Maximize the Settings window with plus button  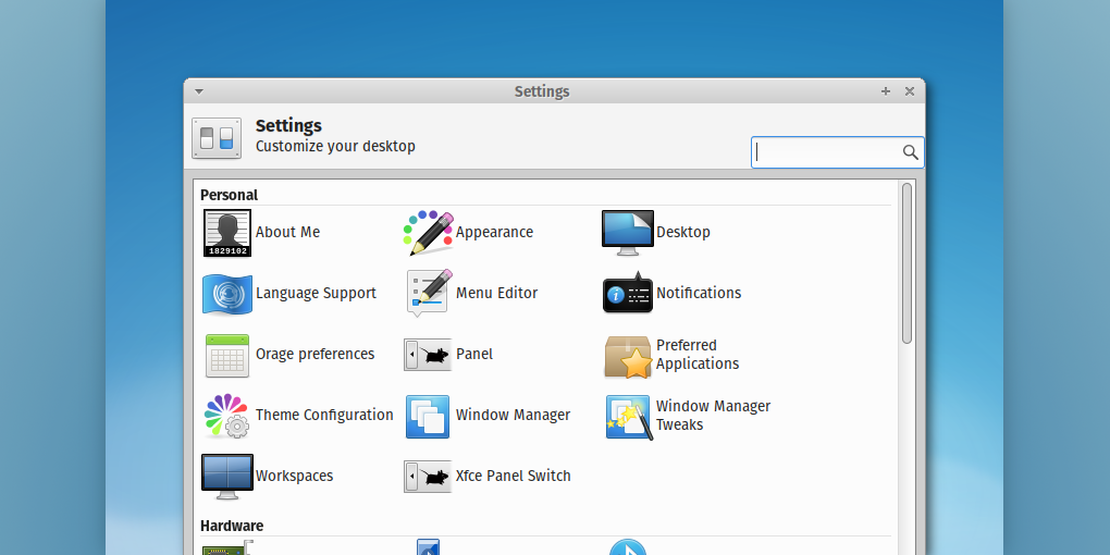(x=886, y=91)
